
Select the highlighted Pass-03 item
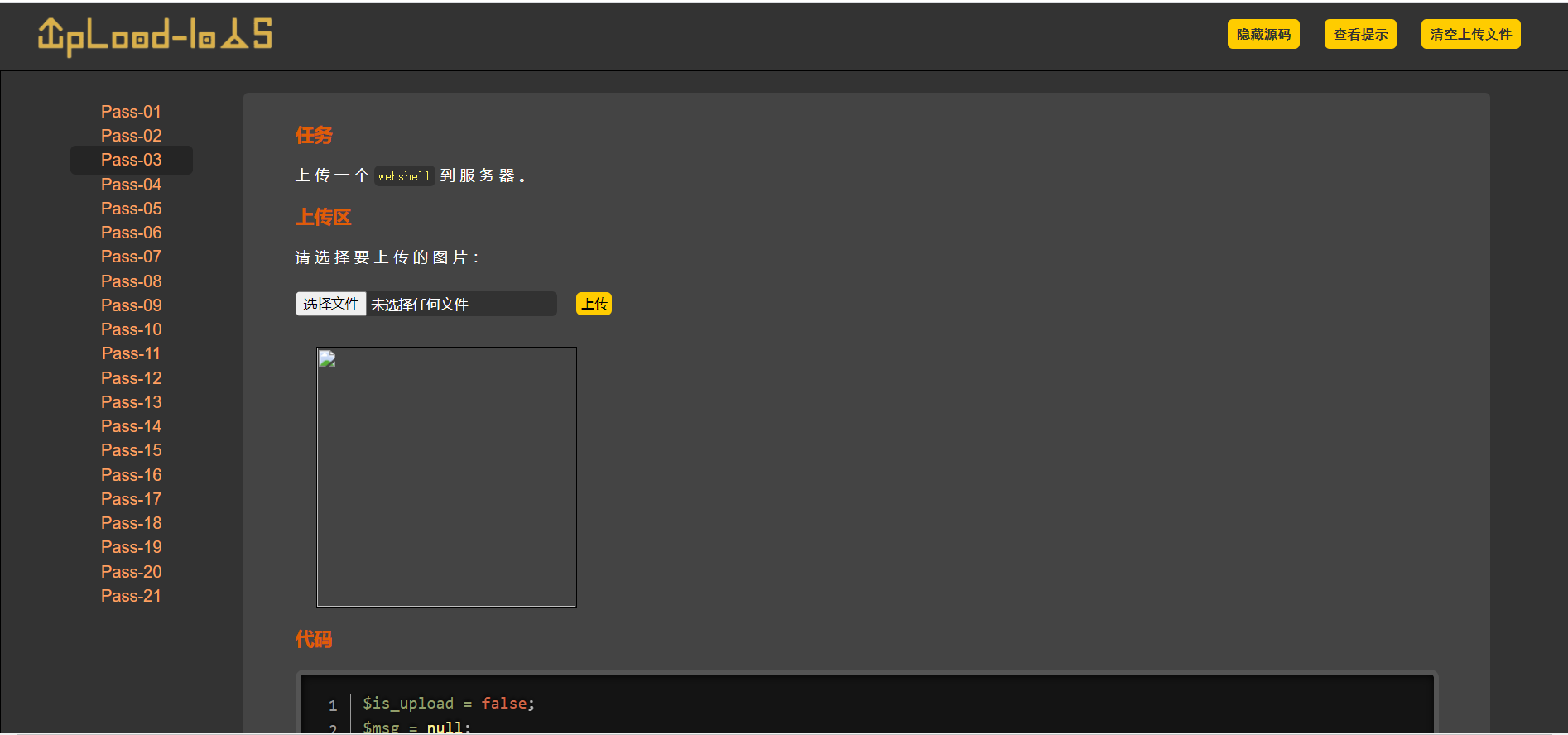tap(131, 160)
